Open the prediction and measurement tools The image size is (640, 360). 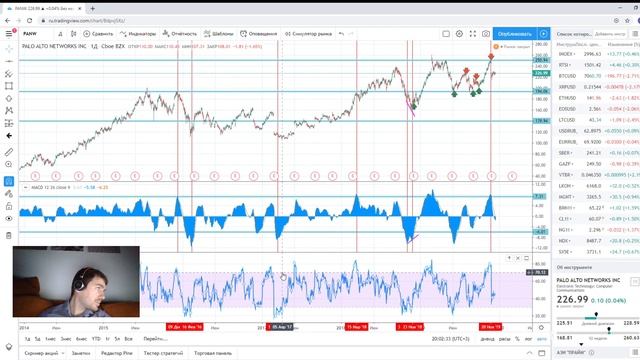coord(9,123)
